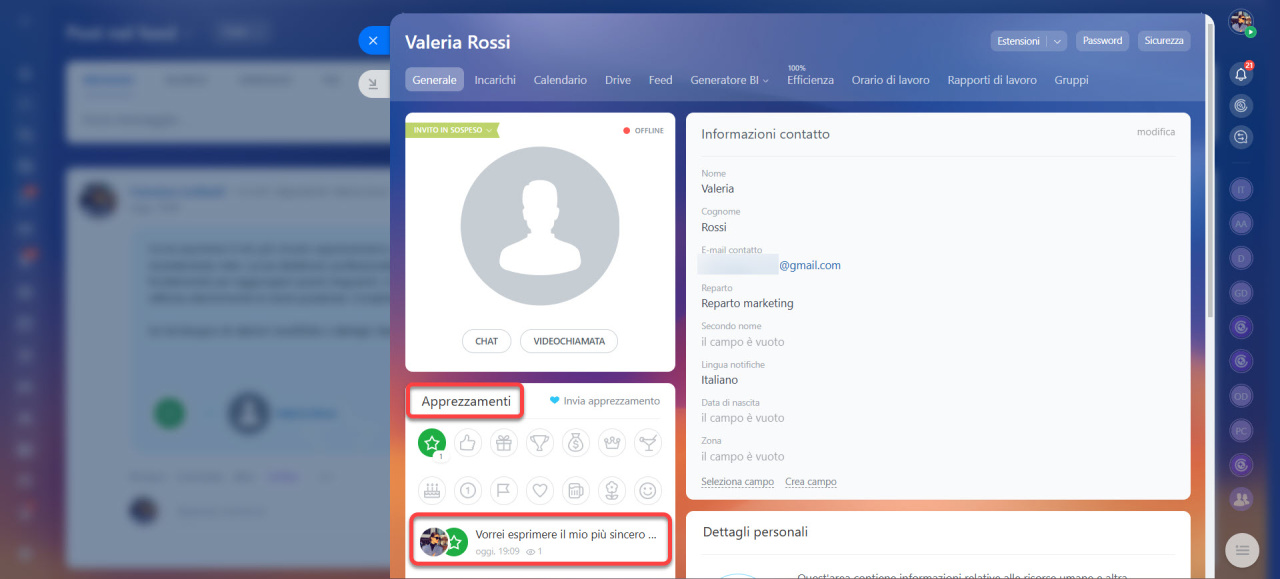Open the chat search icon below the spiral
Screen dimensions: 1280x579
[x=1241, y=137]
